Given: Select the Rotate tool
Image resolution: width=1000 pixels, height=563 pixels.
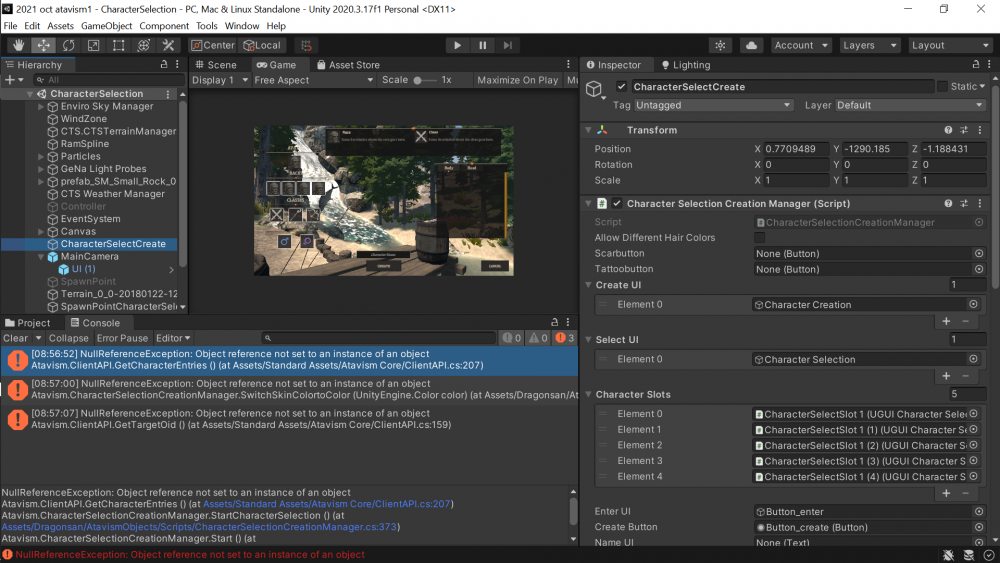Looking at the screenshot, I should click(69, 45).
